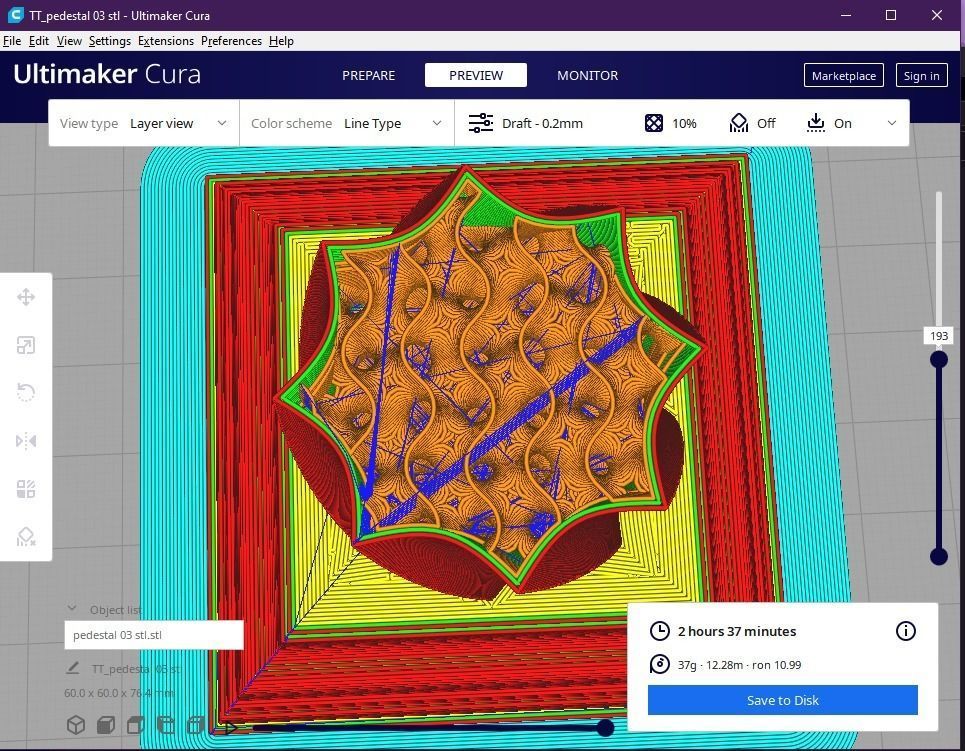The image size is (965, 751).
Task: Click the Cura logo in title bar
Action: coord(15,15)
